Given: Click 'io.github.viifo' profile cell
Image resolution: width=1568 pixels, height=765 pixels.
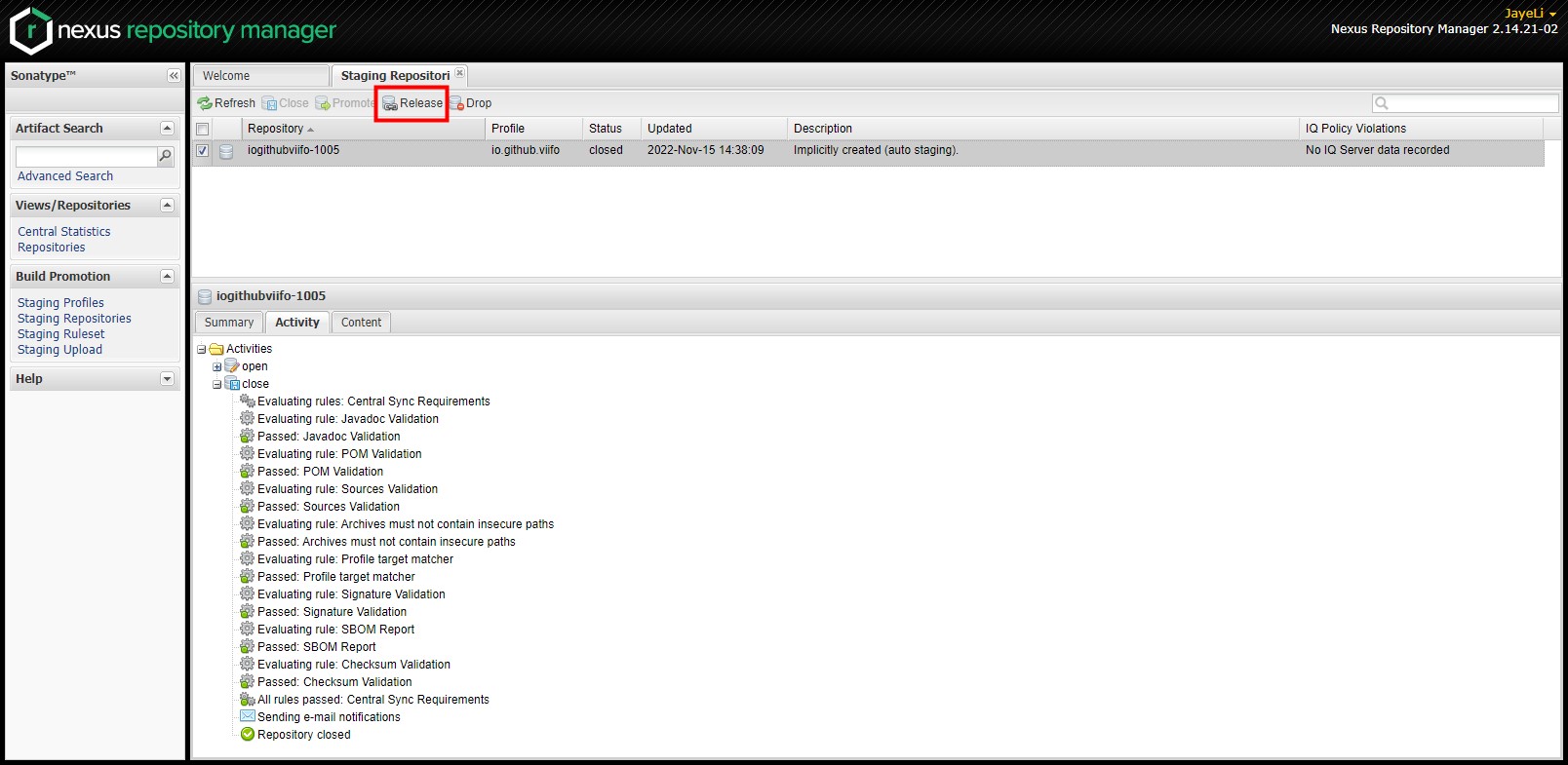Looking at the screenshot, I should tap(526, 150).
